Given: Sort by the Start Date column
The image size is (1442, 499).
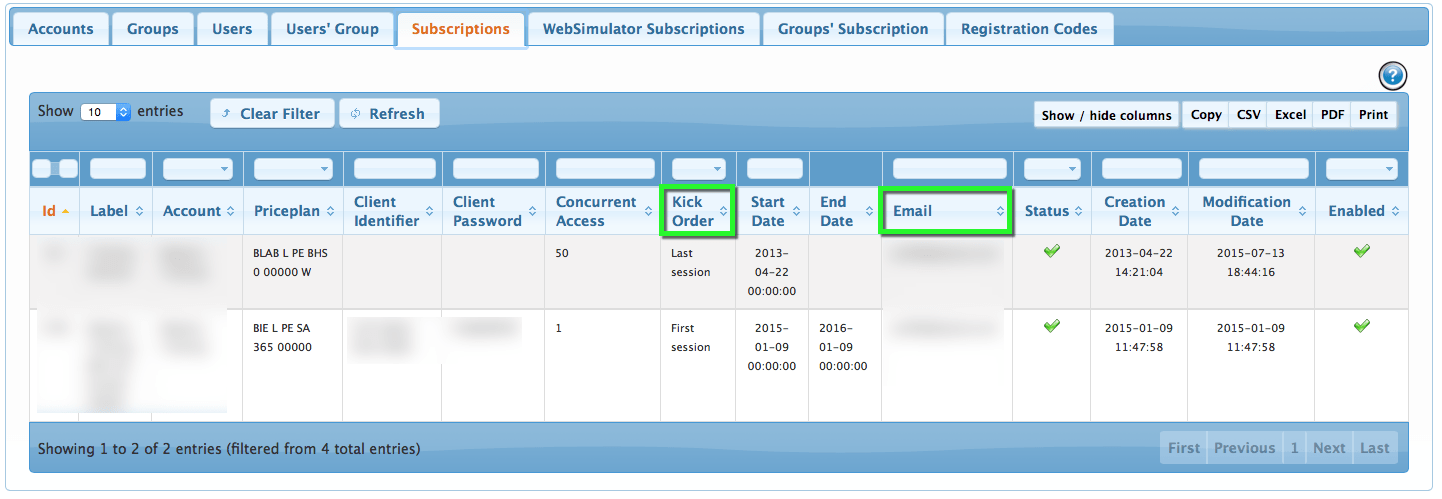Looking at the screenshot, I should tap(773, 211).
